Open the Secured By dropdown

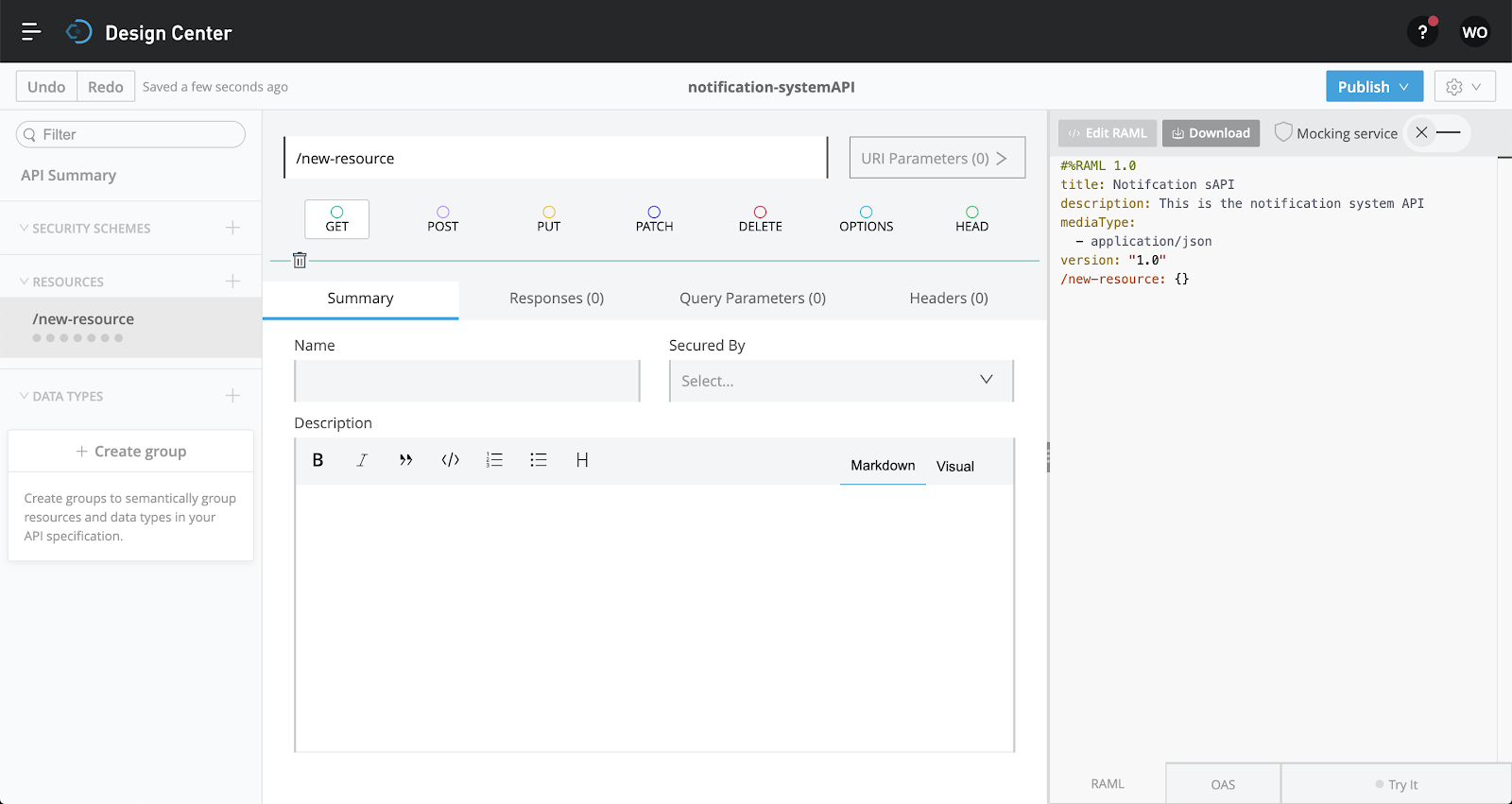pyautogui.click(x=840, y=381)
